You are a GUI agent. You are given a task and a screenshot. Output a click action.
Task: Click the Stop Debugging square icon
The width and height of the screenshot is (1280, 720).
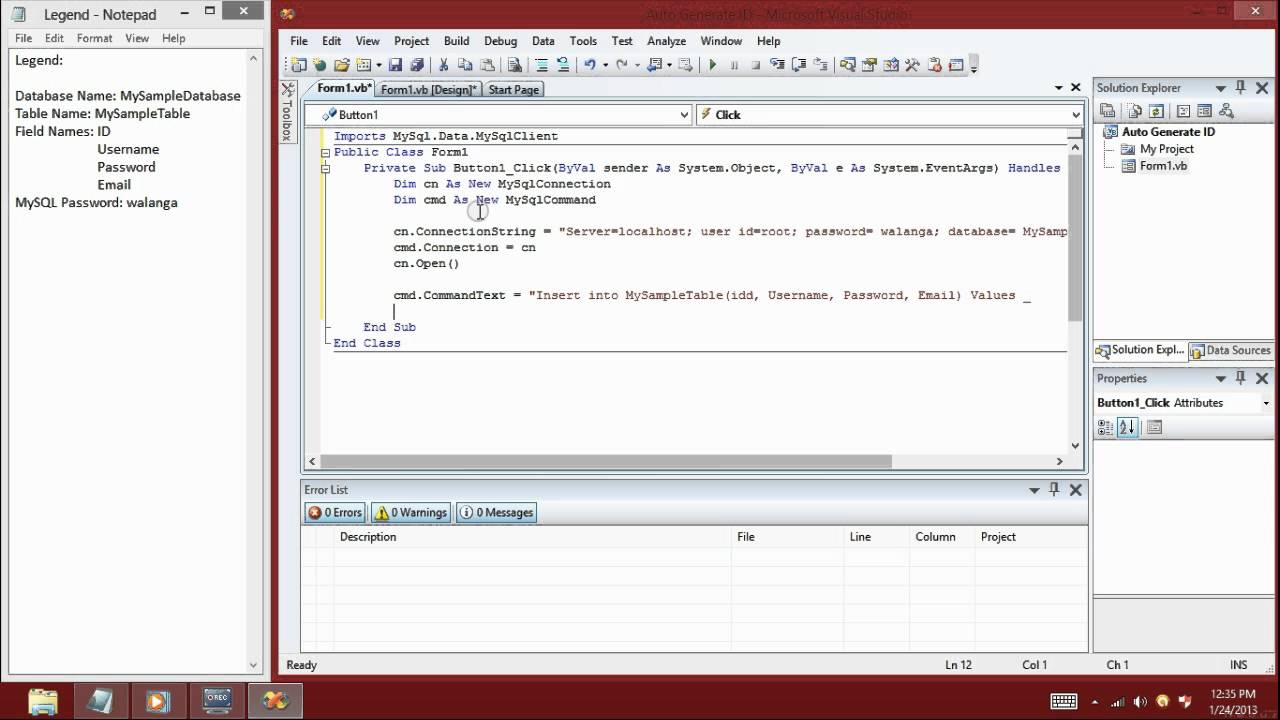[756, 65]
